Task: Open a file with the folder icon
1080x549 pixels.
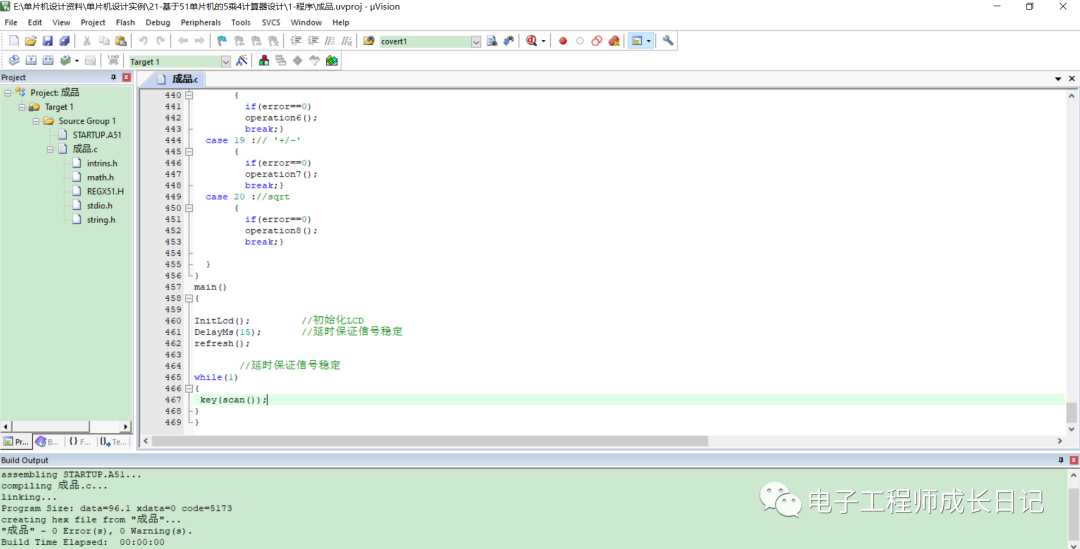Action: pyautogui.click(x=30, y=41)
